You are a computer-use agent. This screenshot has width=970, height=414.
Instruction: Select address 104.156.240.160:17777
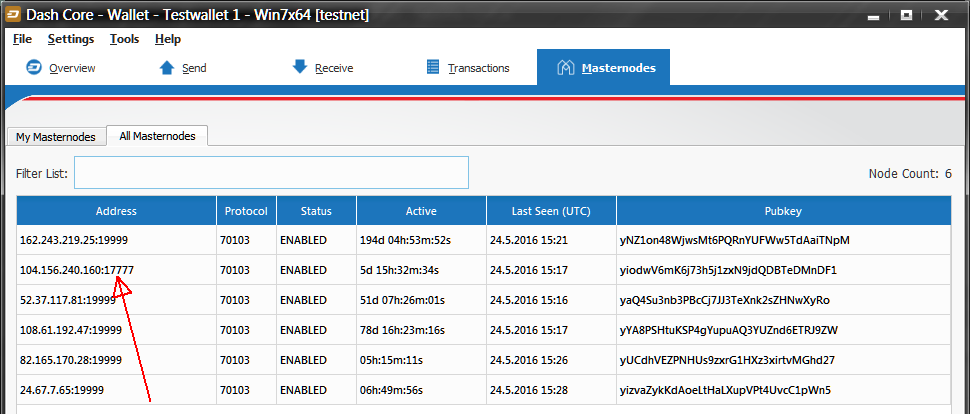(x=77, y=270)
